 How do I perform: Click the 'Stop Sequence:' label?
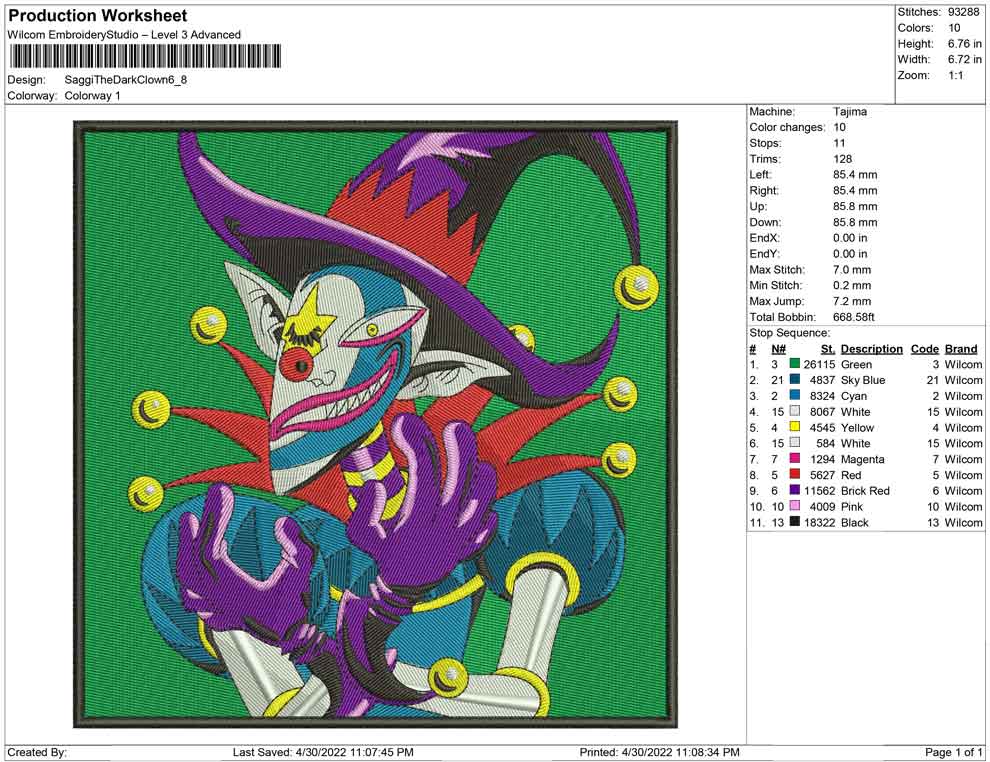click(790, 333)
